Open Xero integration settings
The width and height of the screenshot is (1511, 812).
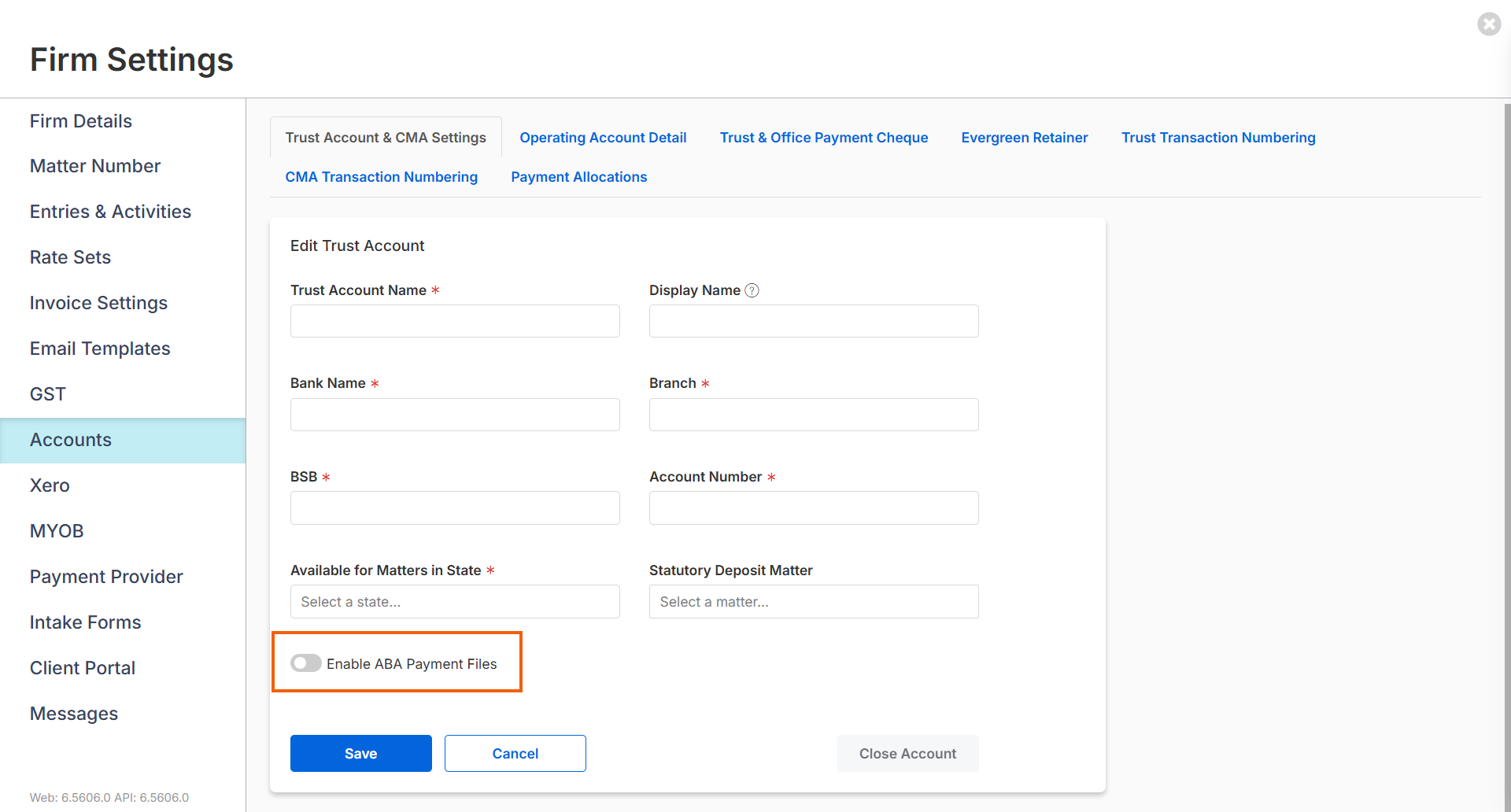pos(123,485)
